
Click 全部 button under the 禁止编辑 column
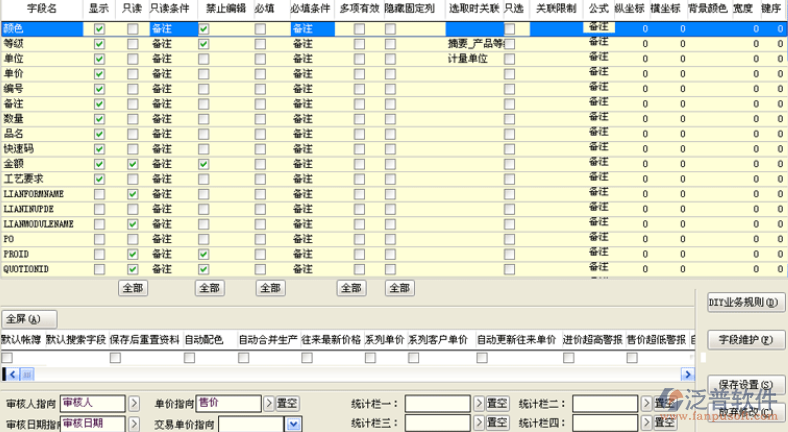point(210,288)
